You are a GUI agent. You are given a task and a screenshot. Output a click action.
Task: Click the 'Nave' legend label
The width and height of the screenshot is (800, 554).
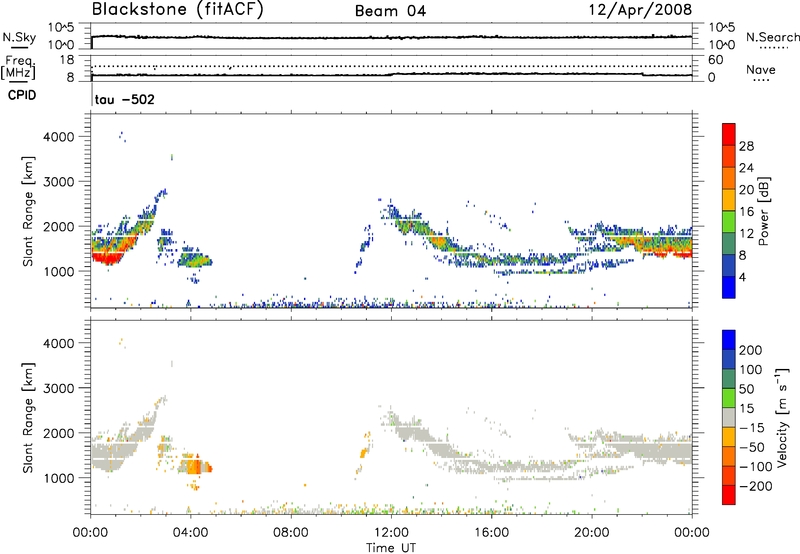tap(761, 69)
